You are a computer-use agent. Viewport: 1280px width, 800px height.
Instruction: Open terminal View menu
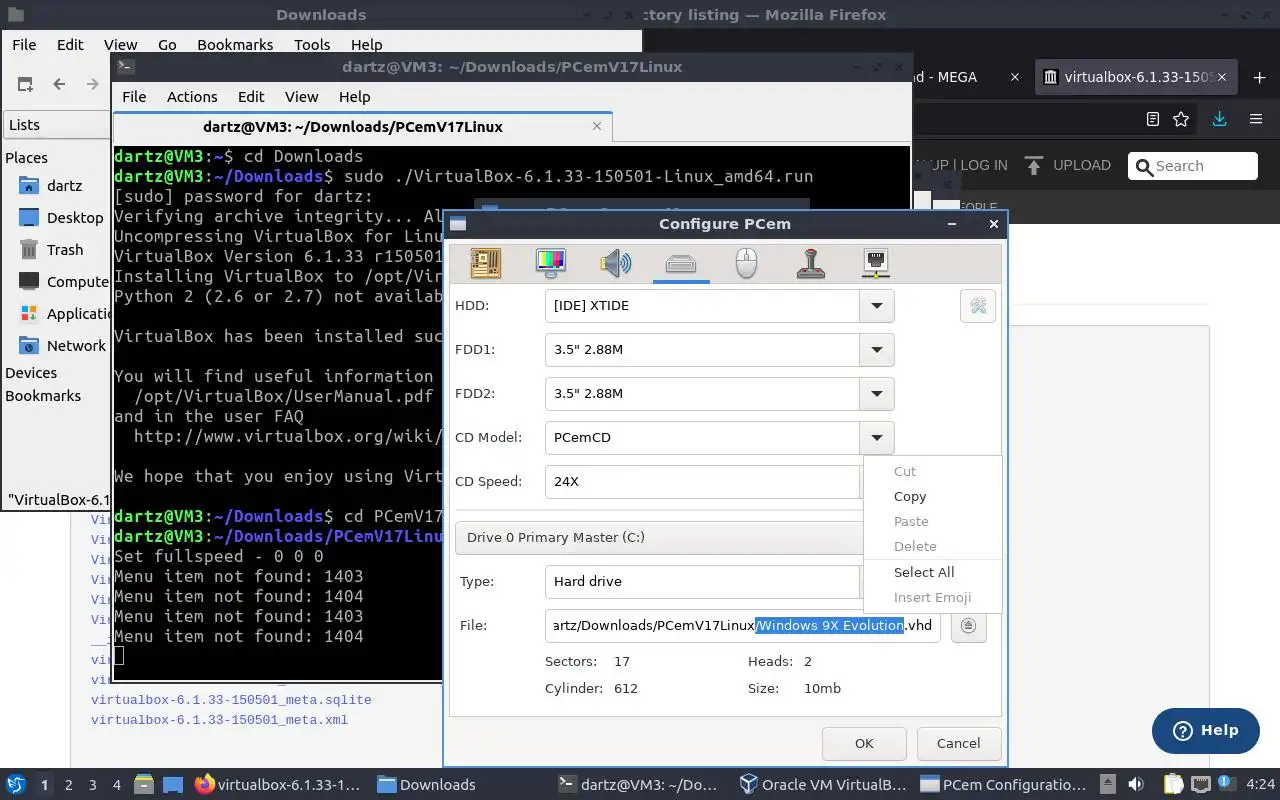tap(301, 97)
